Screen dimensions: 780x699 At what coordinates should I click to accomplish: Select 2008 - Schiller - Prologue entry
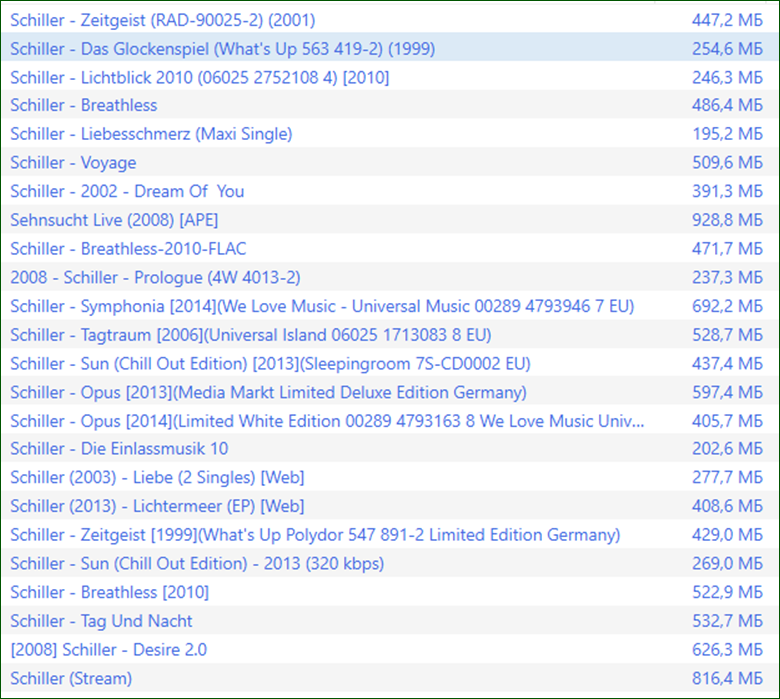click(155, 278)
